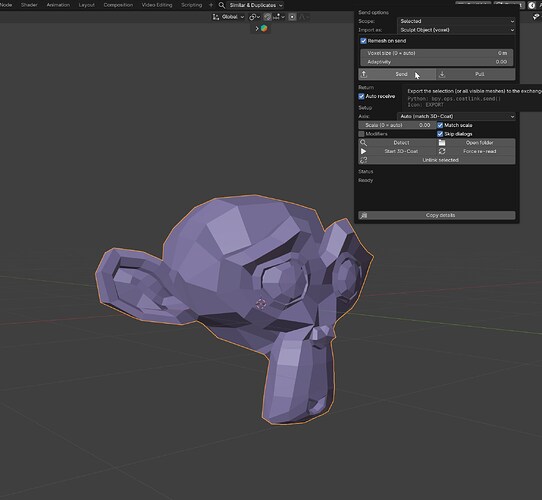Image resolution: width=542 pixels, height=500 pixels.
Task: Add a new workspace with plus icon
Action: click(211, 5)
